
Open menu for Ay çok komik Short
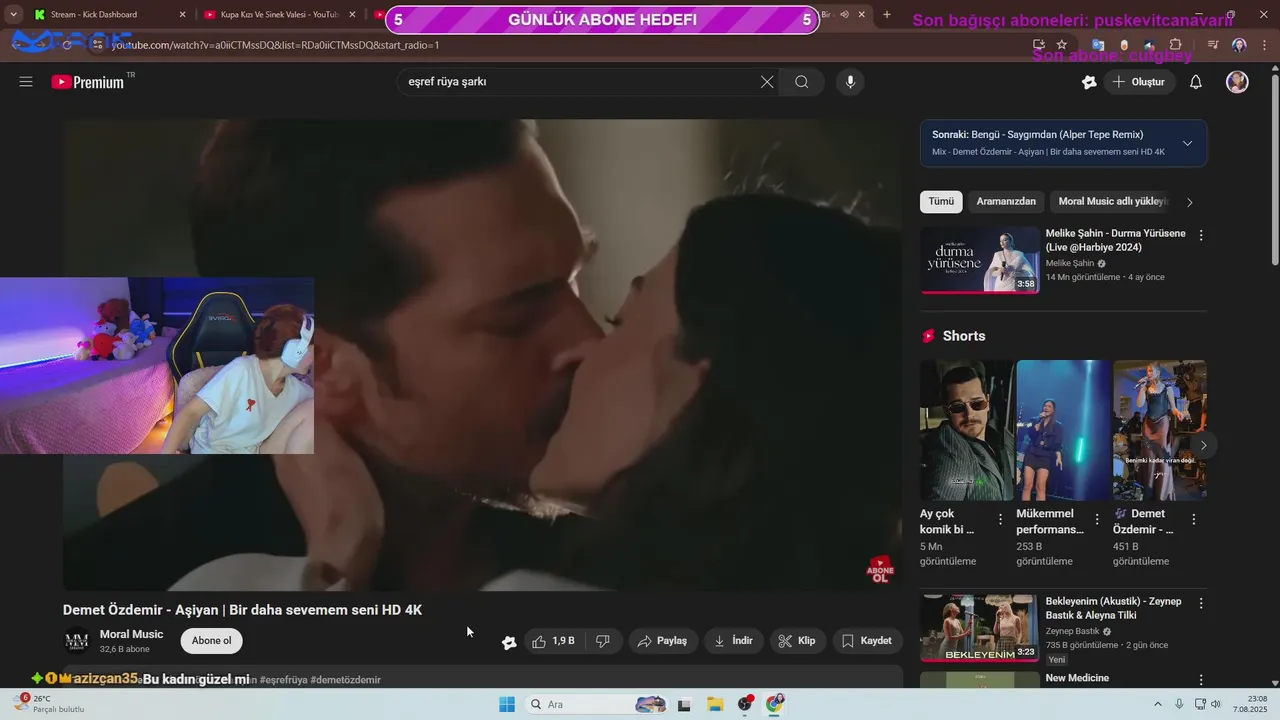1000,520
